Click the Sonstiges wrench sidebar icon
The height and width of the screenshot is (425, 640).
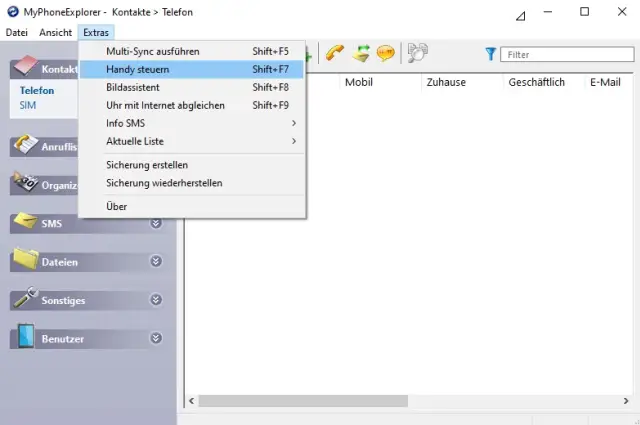[x=25, y=297]
